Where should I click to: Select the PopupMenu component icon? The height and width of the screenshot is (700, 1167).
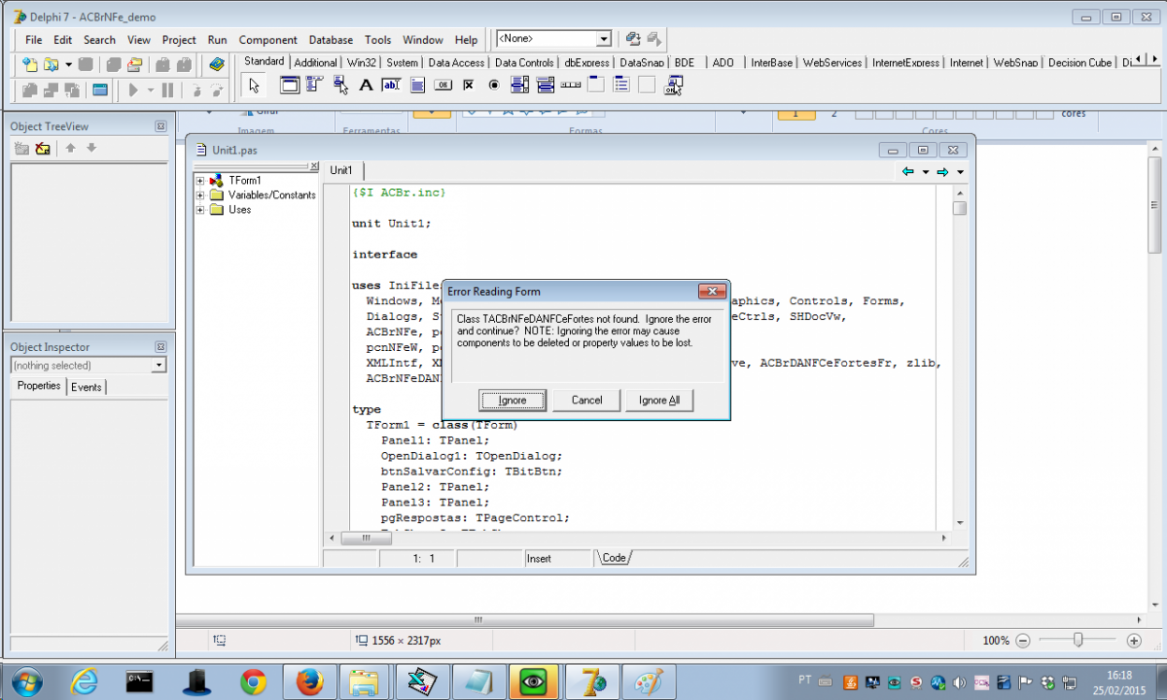coord(340,85)
